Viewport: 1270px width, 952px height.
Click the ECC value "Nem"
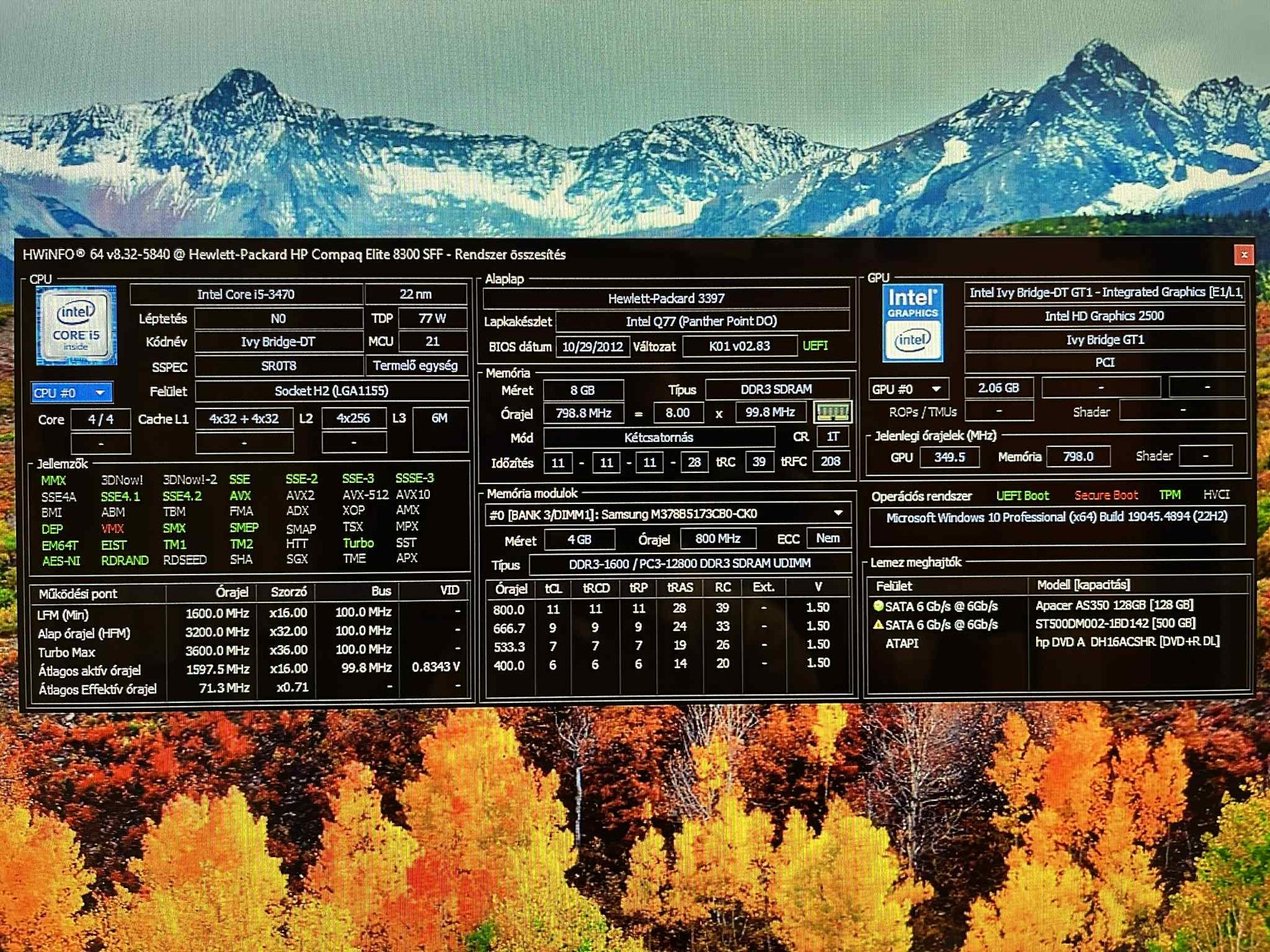coord(828,539)
